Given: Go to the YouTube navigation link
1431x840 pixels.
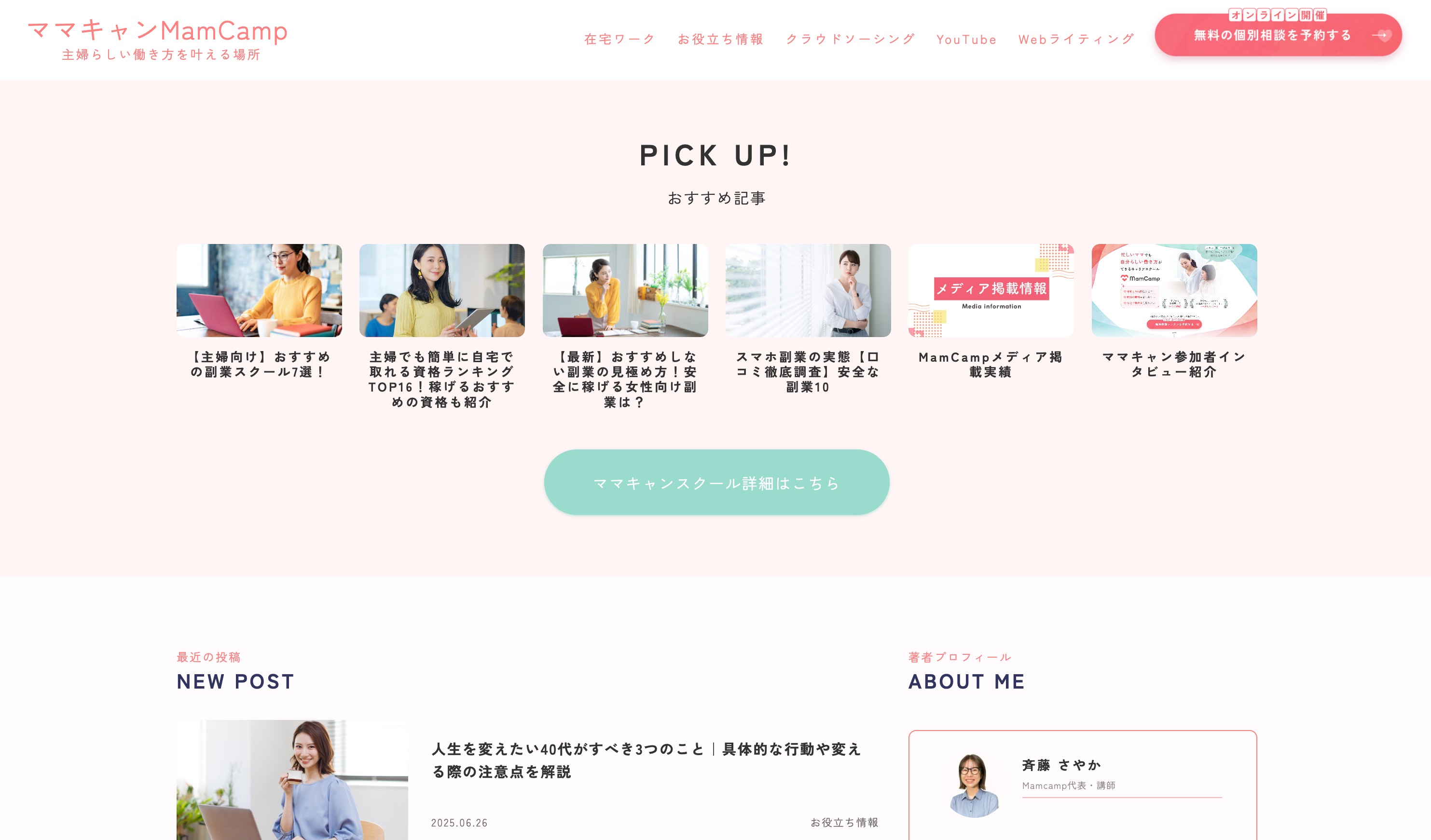Looking at the screenshot, I should [x=966, y=39].
